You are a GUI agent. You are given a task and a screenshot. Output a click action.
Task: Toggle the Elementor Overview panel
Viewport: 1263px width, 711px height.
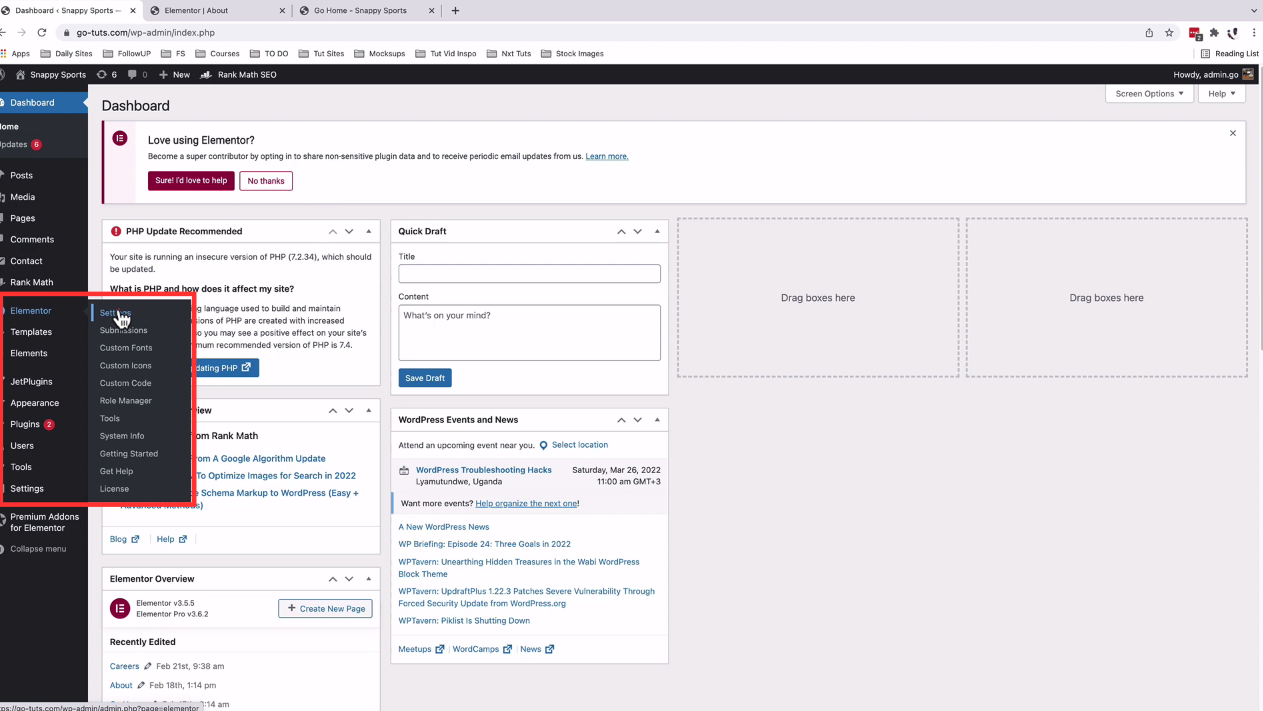[369, 579]
